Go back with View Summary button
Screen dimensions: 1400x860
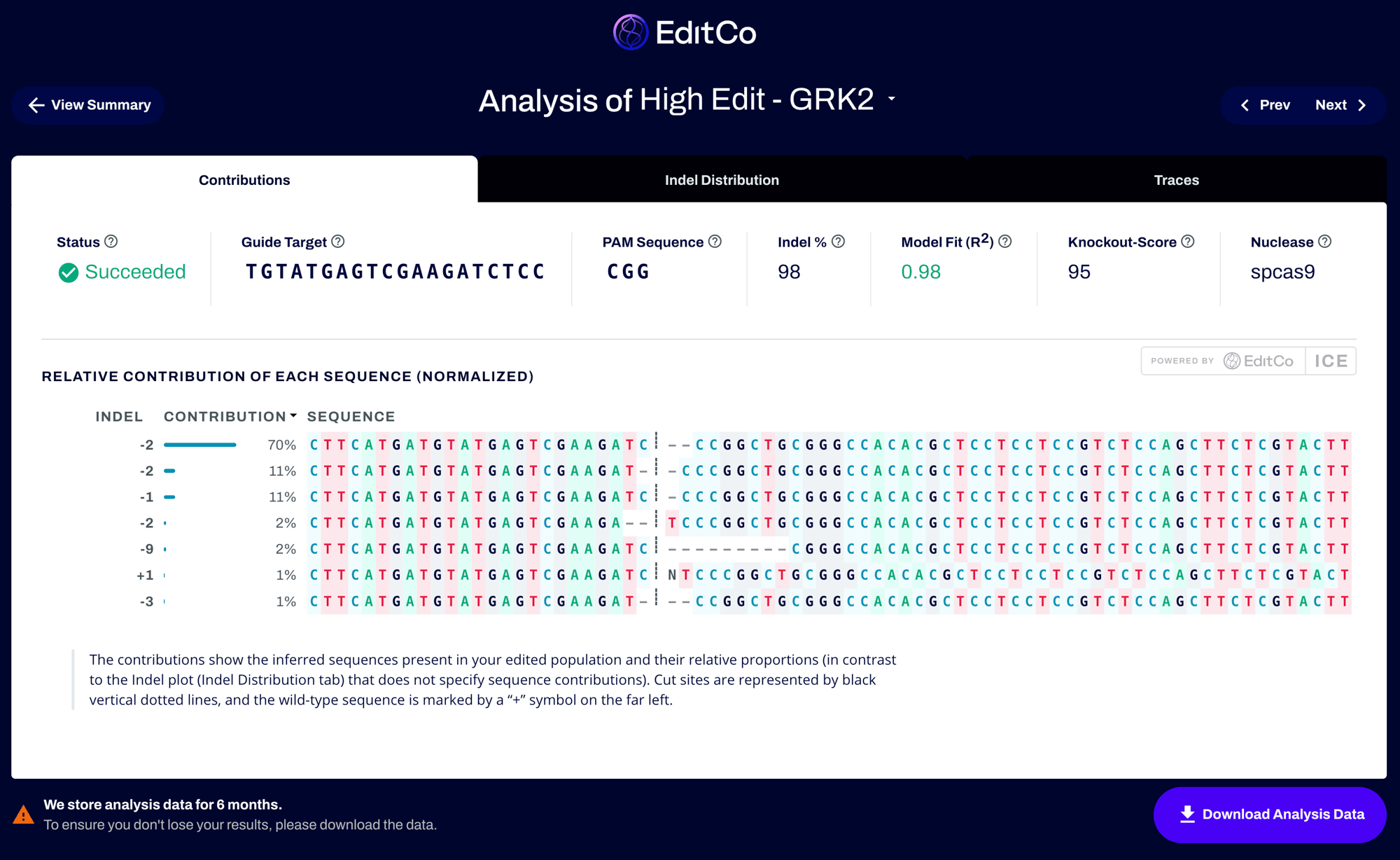pyautogui.click(x=88, y=105)
